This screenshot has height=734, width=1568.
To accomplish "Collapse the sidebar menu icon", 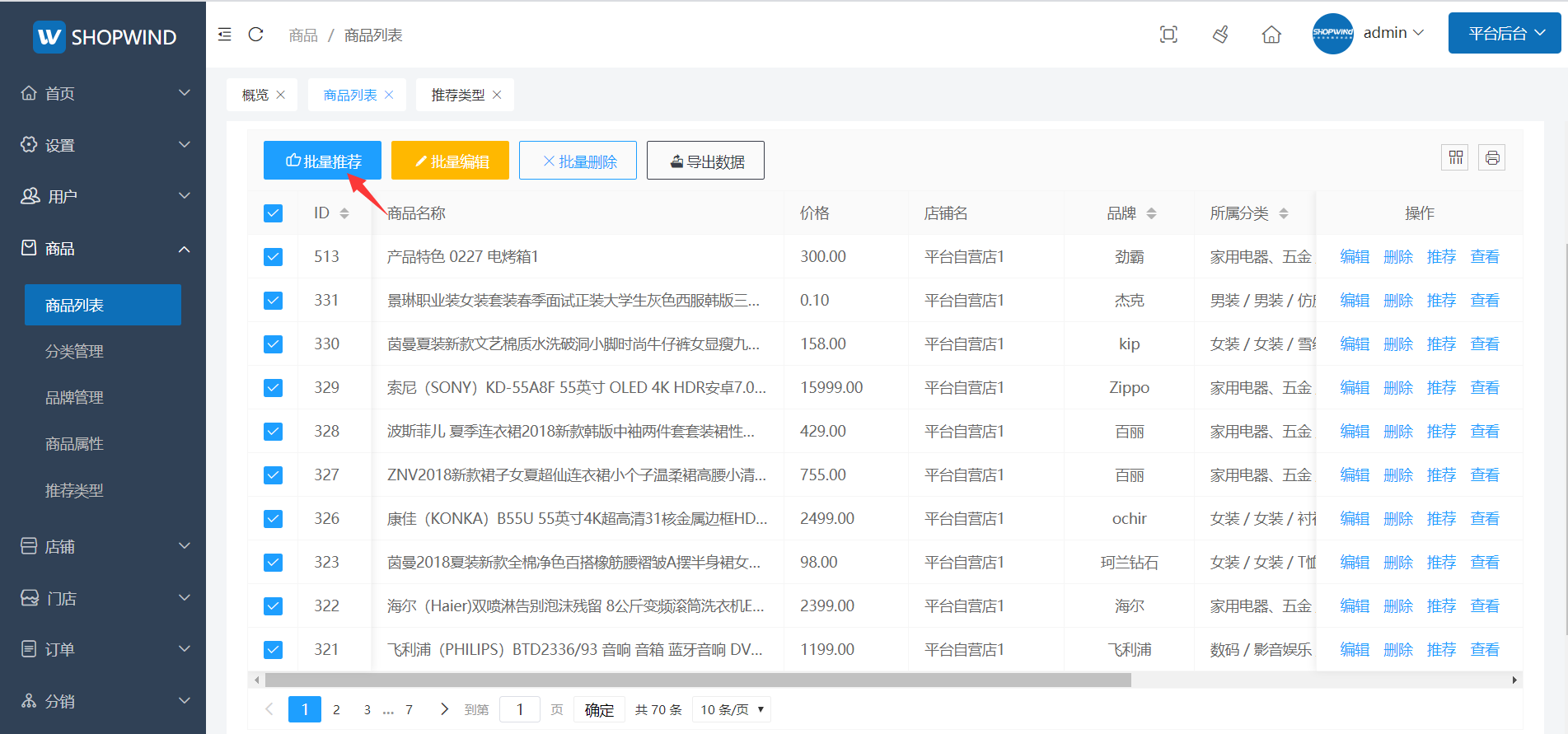I will pyautogui.click(x=224, y=35).
